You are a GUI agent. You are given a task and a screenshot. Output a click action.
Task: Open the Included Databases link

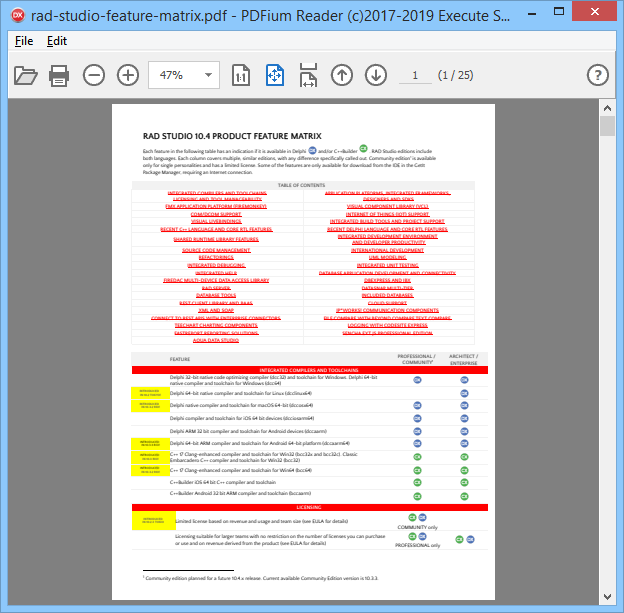pyautogui.click(x=387, y=295)
